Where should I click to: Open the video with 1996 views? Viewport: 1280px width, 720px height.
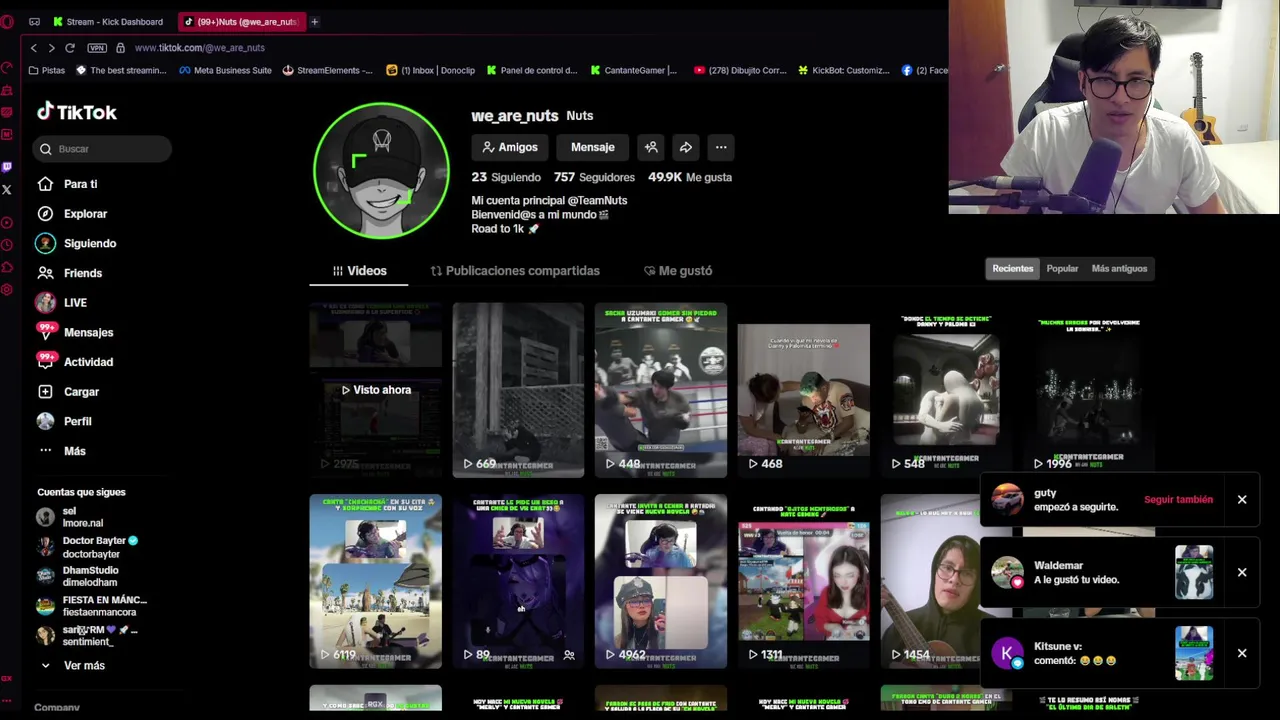pyautogui.click(x=1089, y=390)
